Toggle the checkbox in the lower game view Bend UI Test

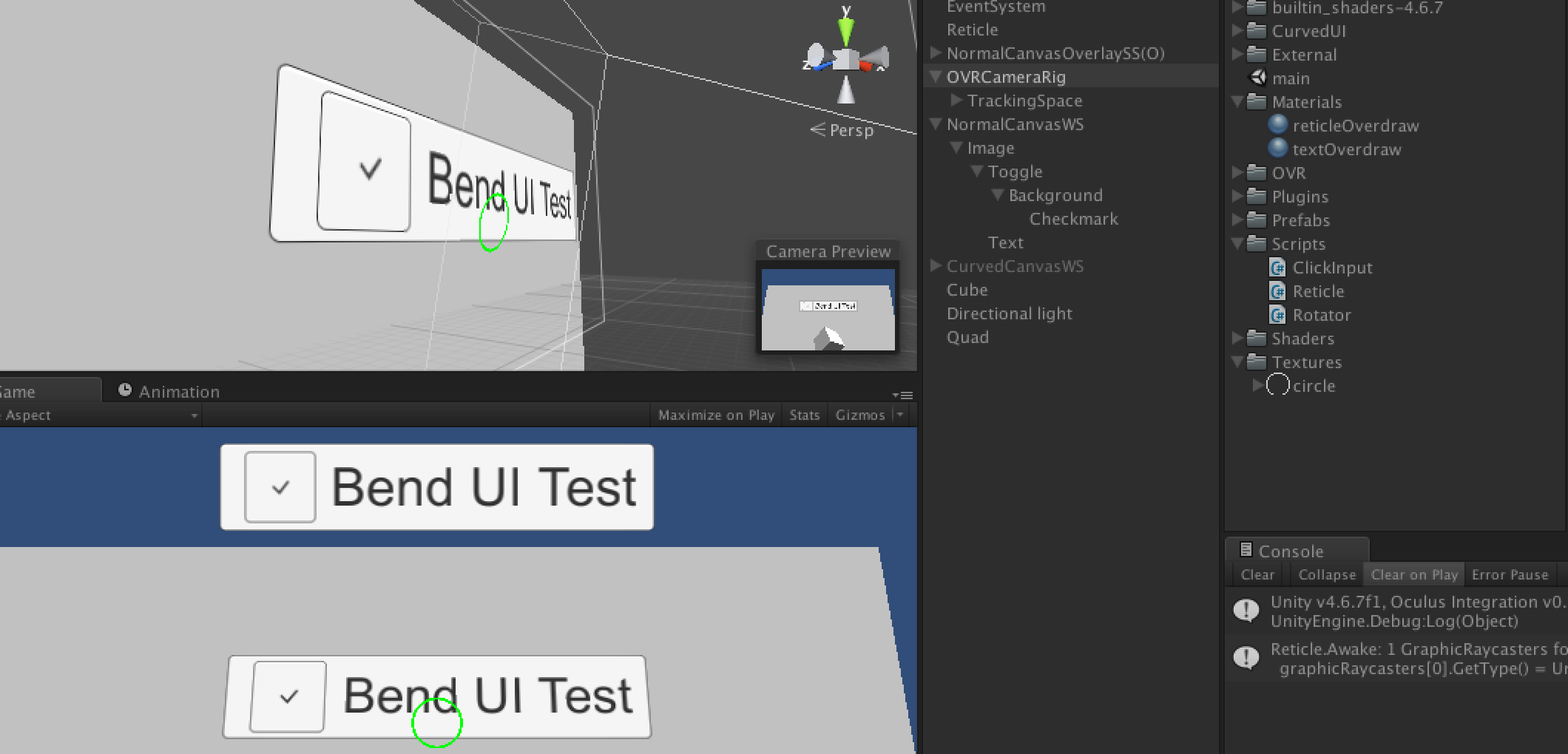pyautogui.click(x=288, y=696)
